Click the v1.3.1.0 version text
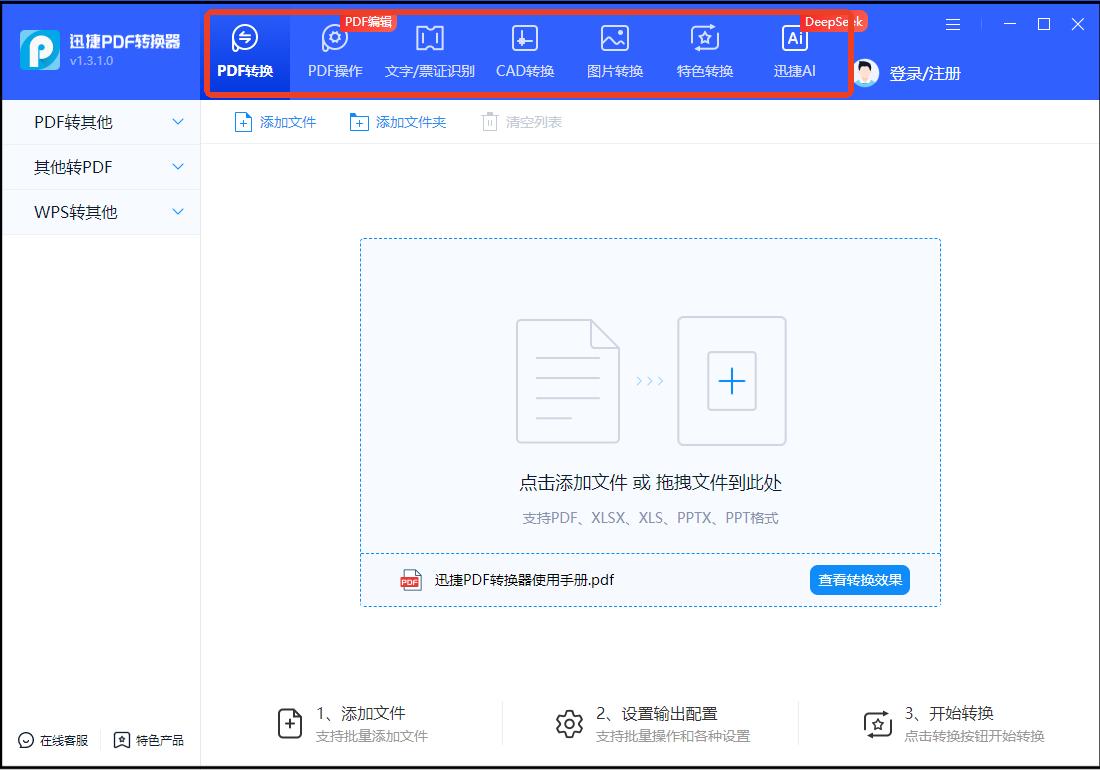The height and width of the screenshot is (770, 1100). [91, 61]
